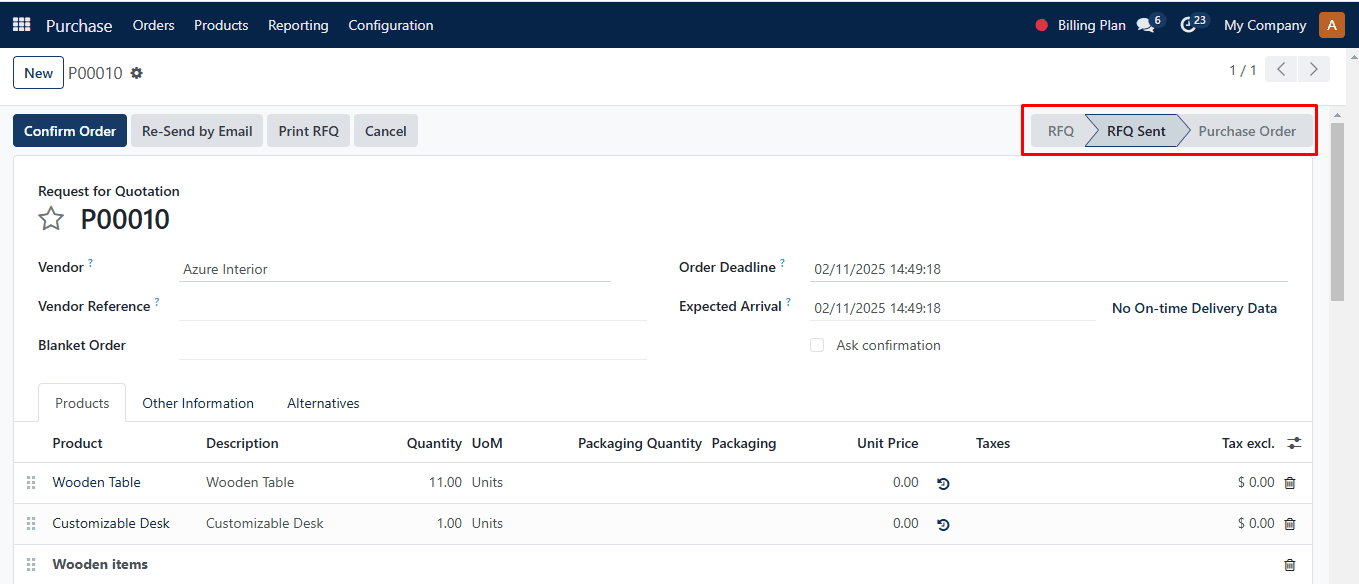Delete the Customizable Desk line
The image size is (1359, 584).
[x=1289, y=524]
